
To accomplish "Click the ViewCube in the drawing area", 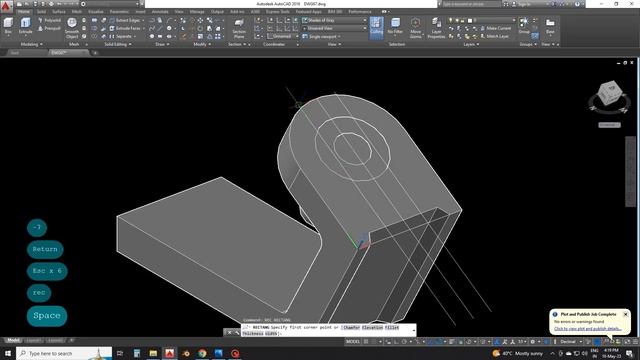I will pos(609,93).
